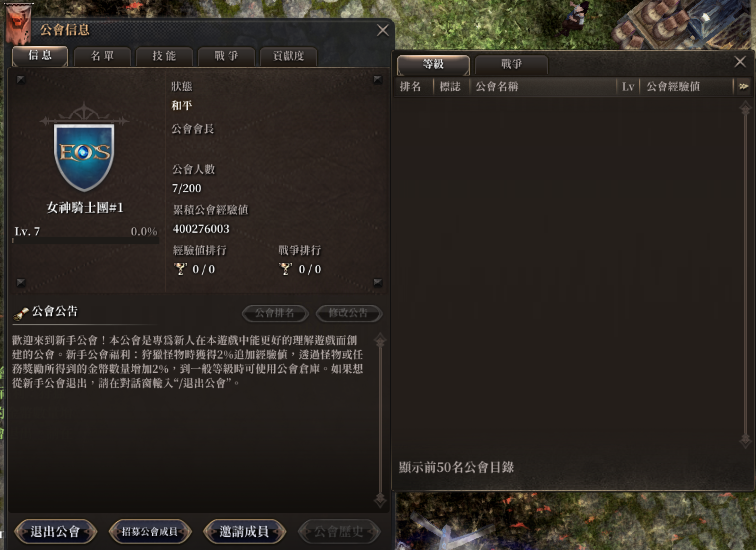Screen dimensions: 756x550
Task: Click the 邀請成員 button
Action: tap(244, 532)
